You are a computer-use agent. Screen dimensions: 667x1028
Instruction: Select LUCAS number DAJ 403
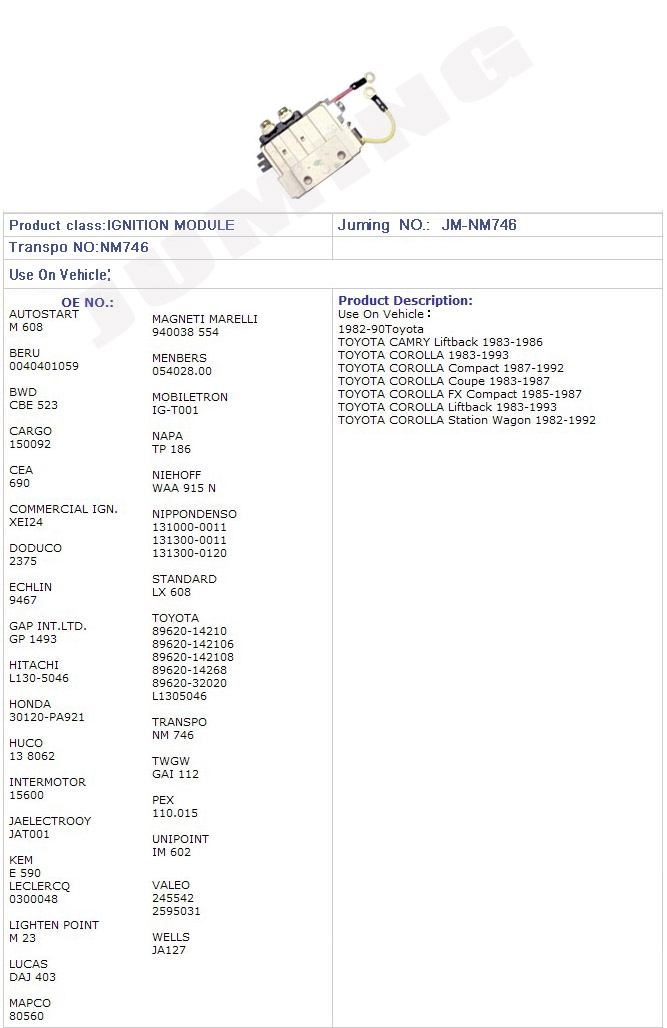[x=33, y=977]
